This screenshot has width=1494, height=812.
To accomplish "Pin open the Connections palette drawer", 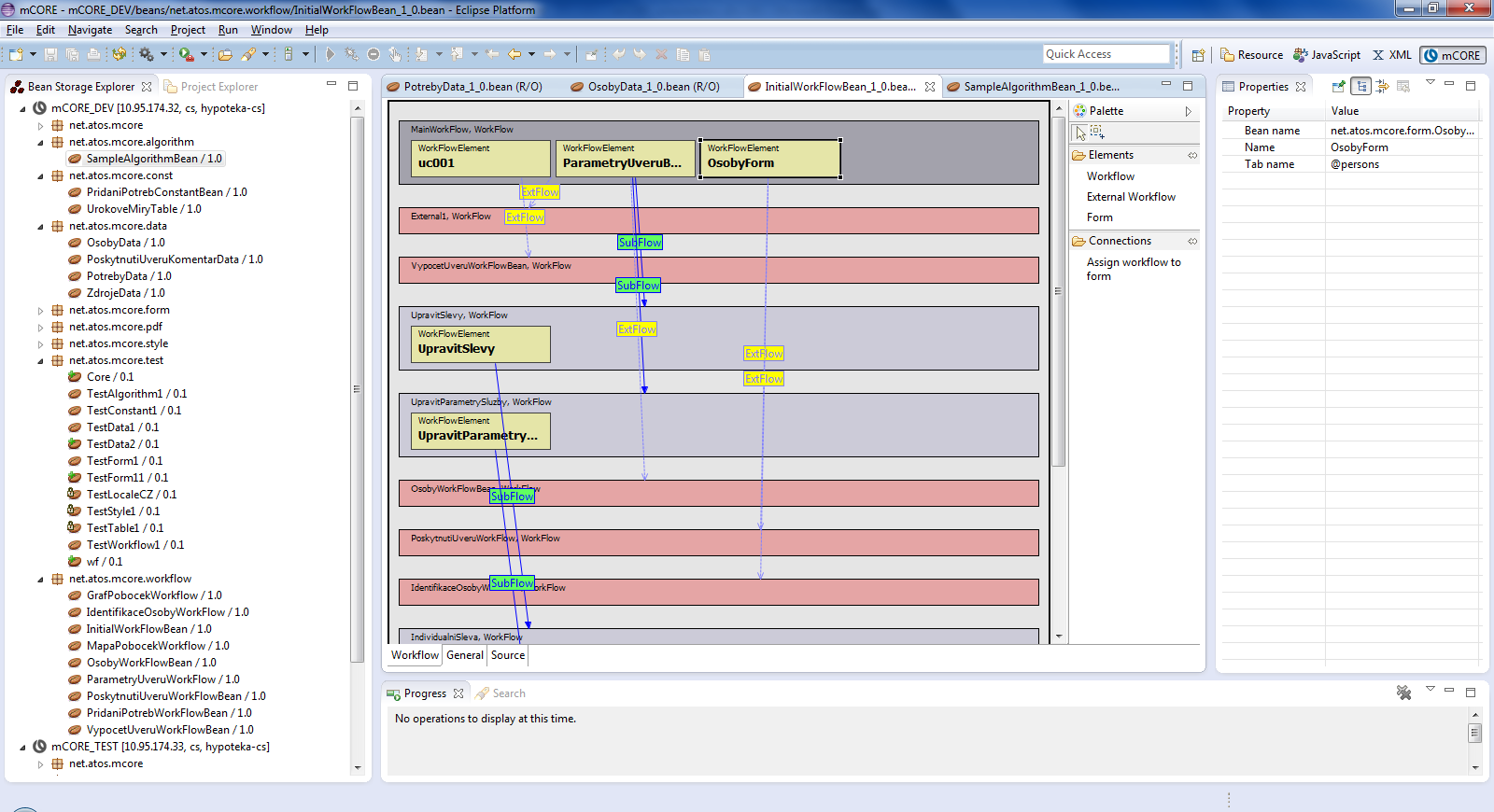I will click(x=1192, y=241).
